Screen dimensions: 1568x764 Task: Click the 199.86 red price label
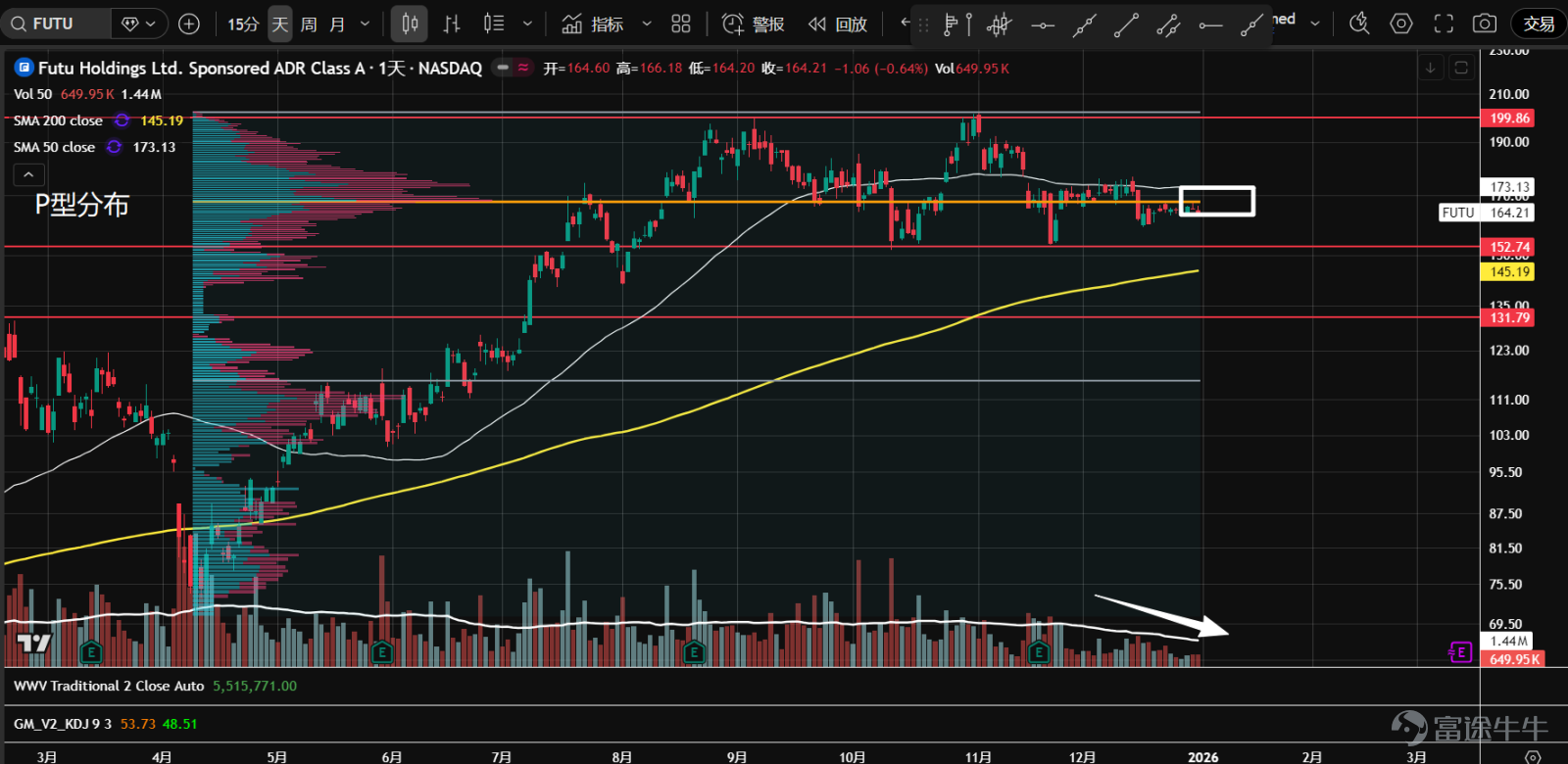[1509, 118]
